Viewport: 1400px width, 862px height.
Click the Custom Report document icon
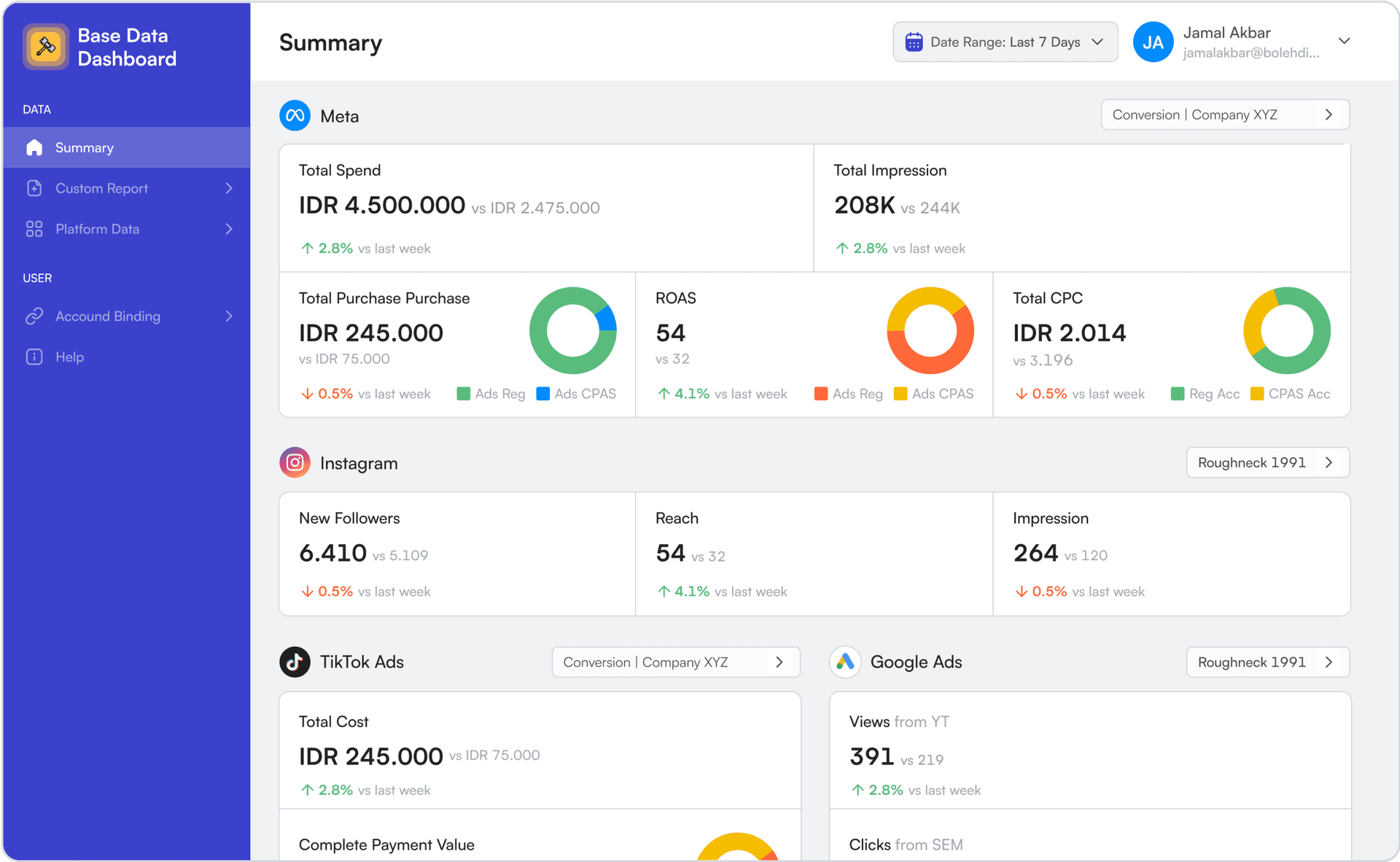click(34, 188)
